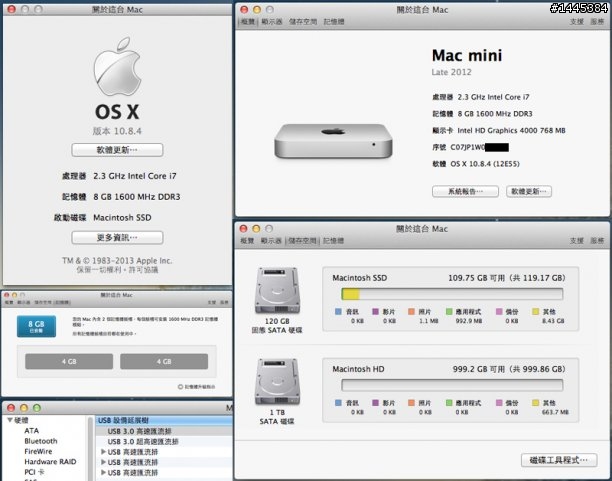The height and width of the screenshot is (481, 612).
Task: Click the Apple logo in the OS X window
Action: (117, 66)
